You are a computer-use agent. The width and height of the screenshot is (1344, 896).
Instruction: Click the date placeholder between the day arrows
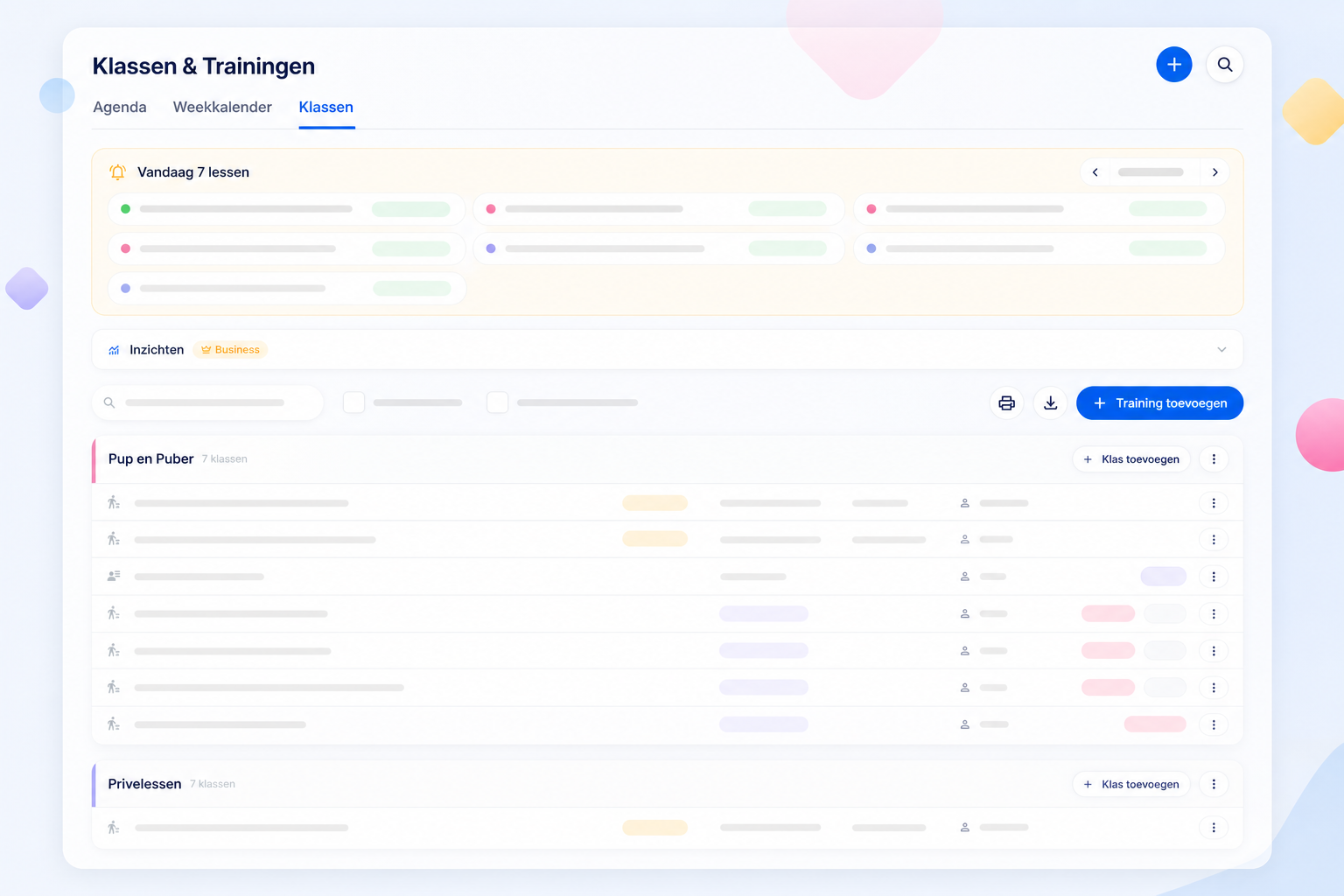point(1151,172)
